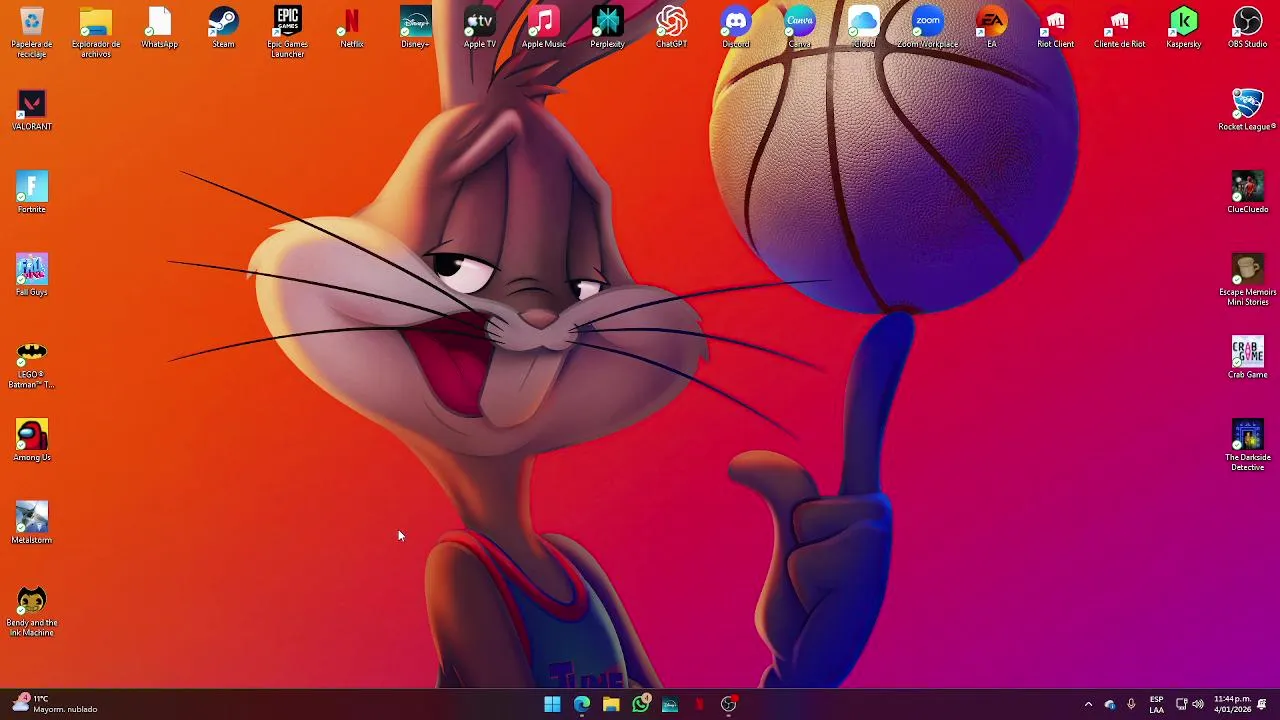Image resolution: width=1280 pixels, height=720 pixels.
Task: Open Apple TV shortcut
Action: pyautogui.click(x=479, y=28)
